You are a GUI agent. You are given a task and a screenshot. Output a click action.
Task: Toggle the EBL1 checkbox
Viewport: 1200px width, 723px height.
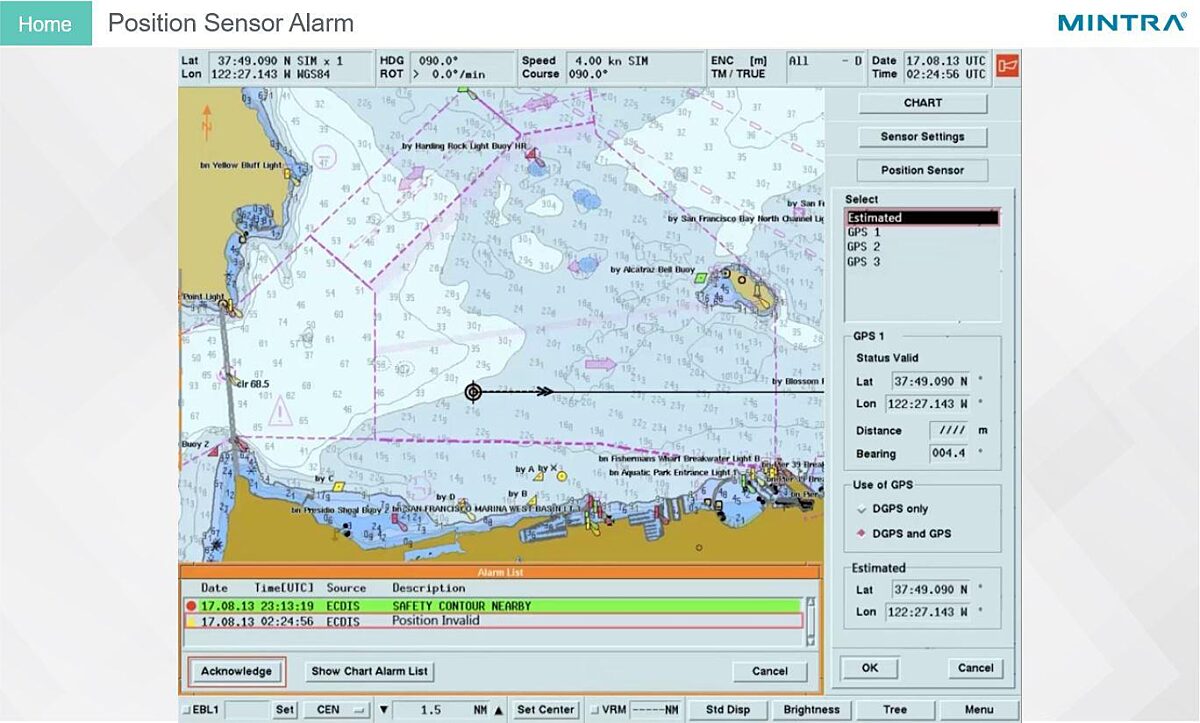coord(187,710)
